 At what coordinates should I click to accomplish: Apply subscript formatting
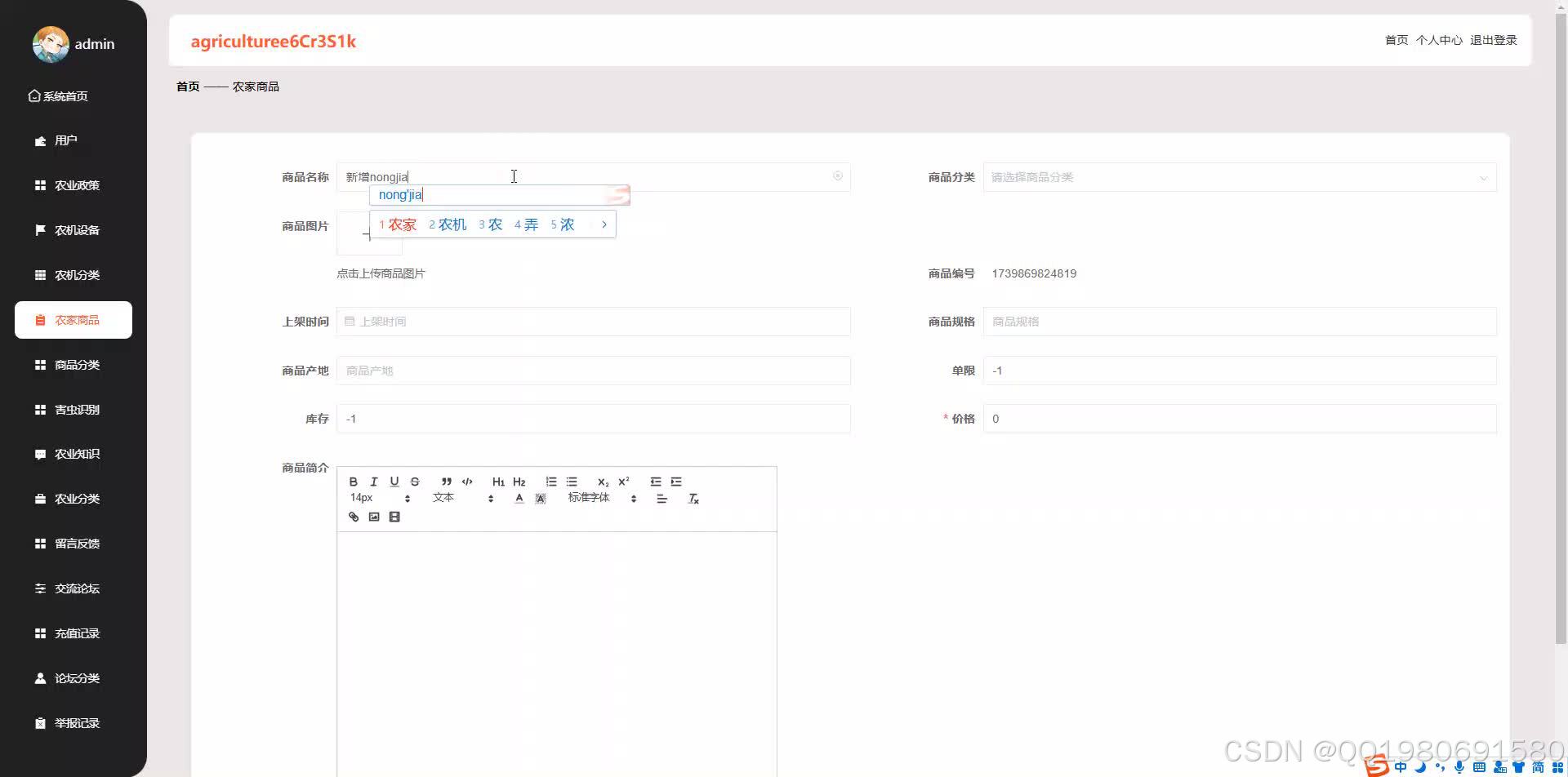[603, 482]
